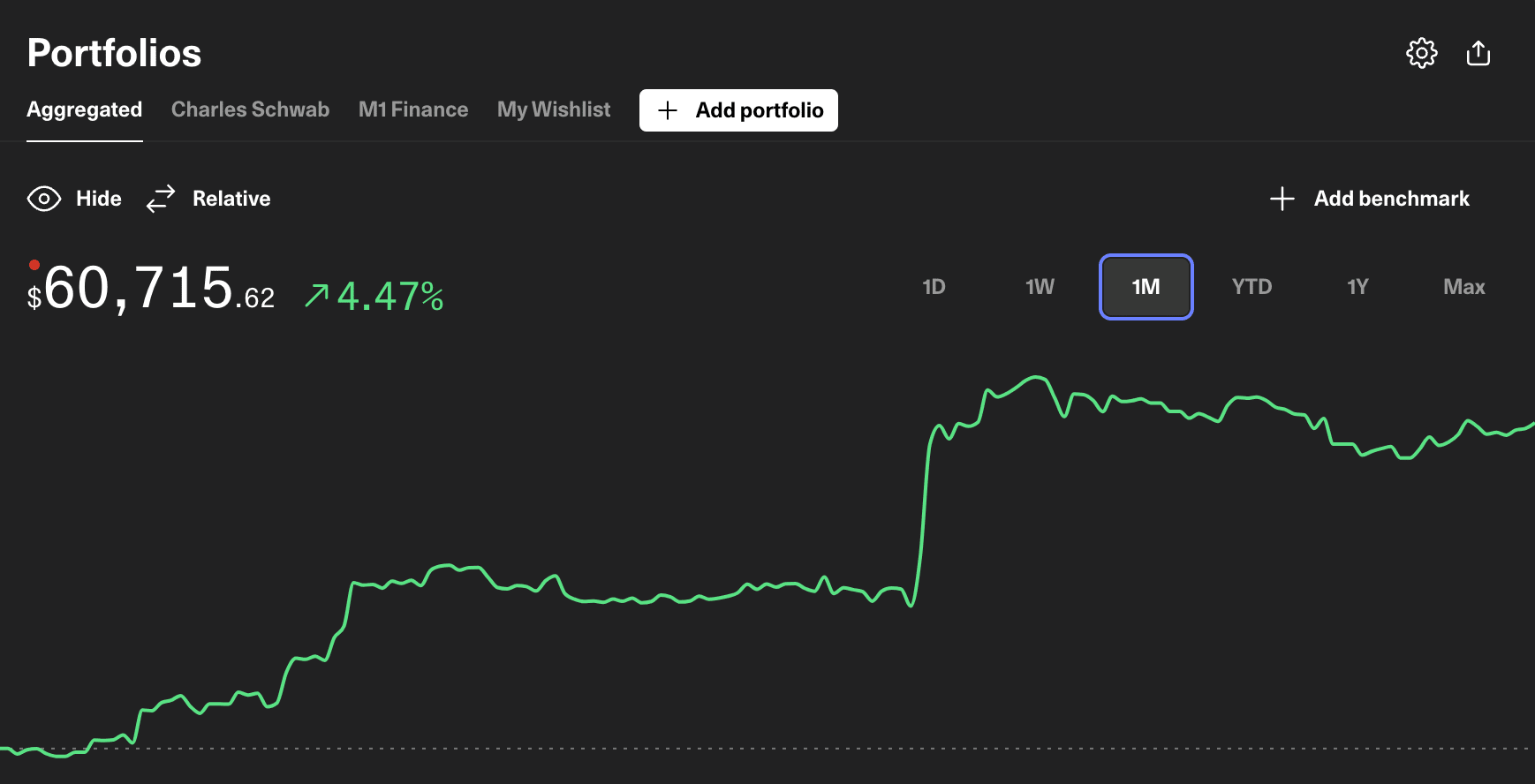Screen dimensions: 1535x784
Task: Go to the My Wishlist tab
Action: [554, 109]
